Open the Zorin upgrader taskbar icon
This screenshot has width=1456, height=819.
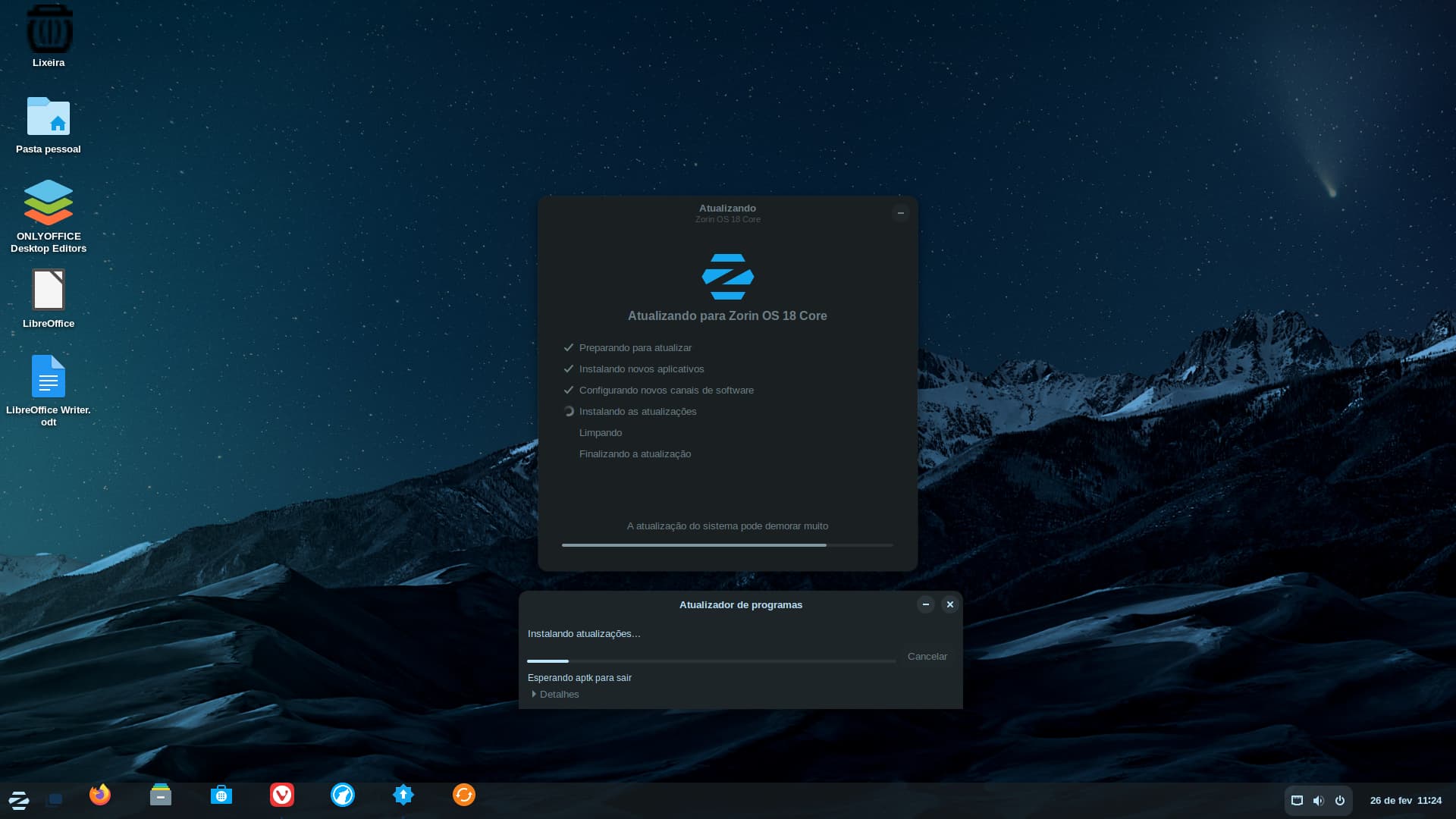[x=403, y=795]
